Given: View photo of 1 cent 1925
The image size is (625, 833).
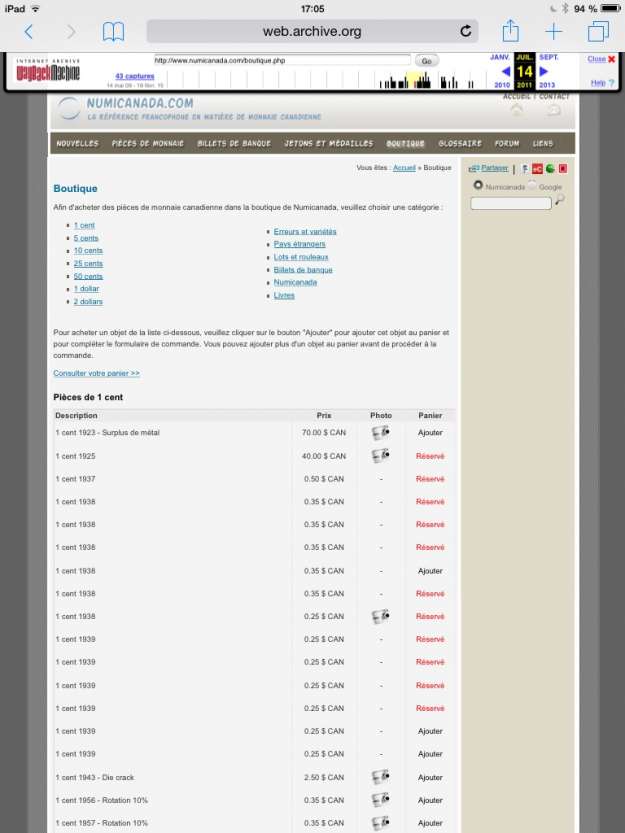Looking at the screenshot, I should click(x=381, y=456).
